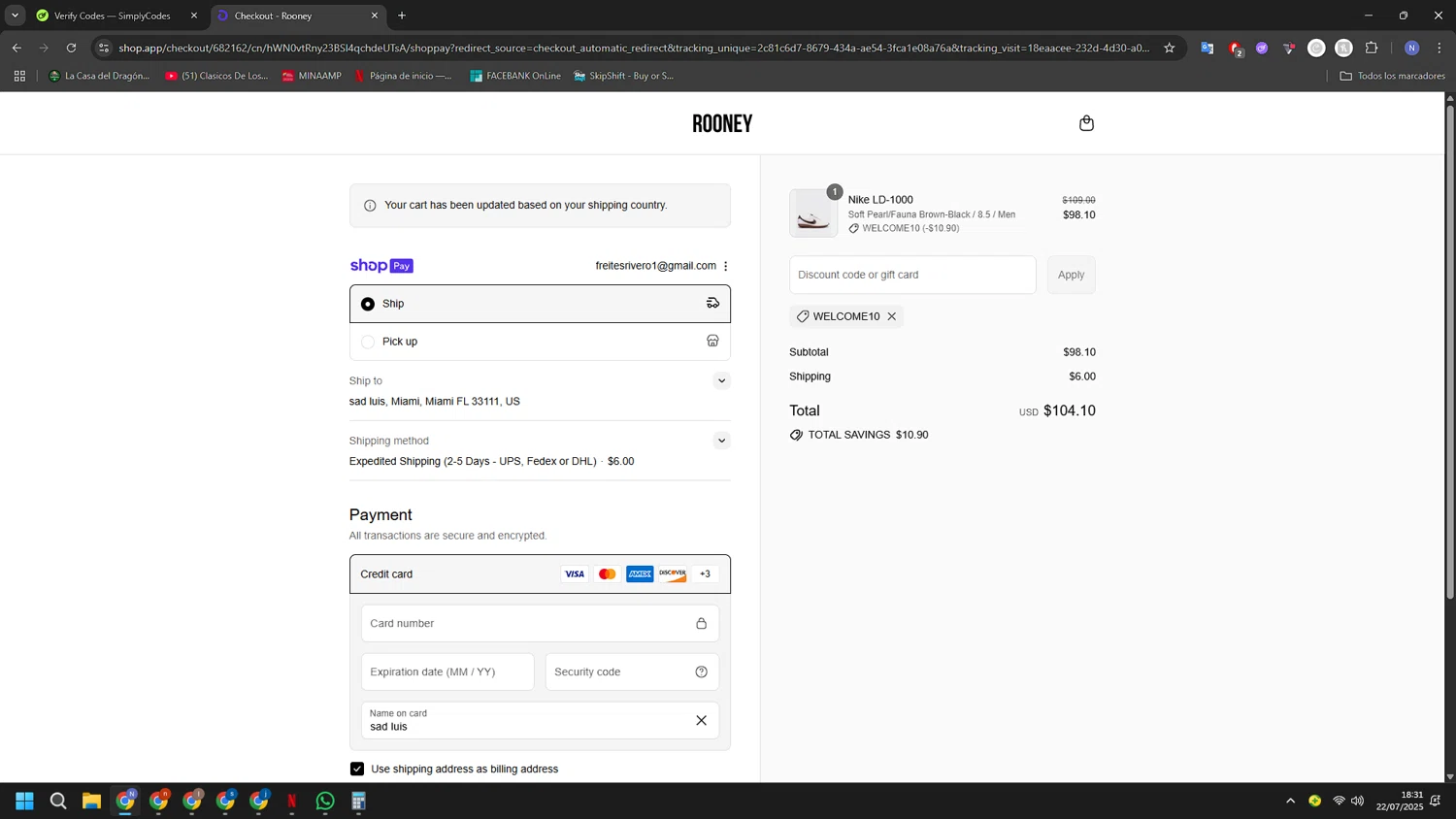The image size is (1456, 819).
Task: Show hidden system tray icons
Action: pos(1290,801)
